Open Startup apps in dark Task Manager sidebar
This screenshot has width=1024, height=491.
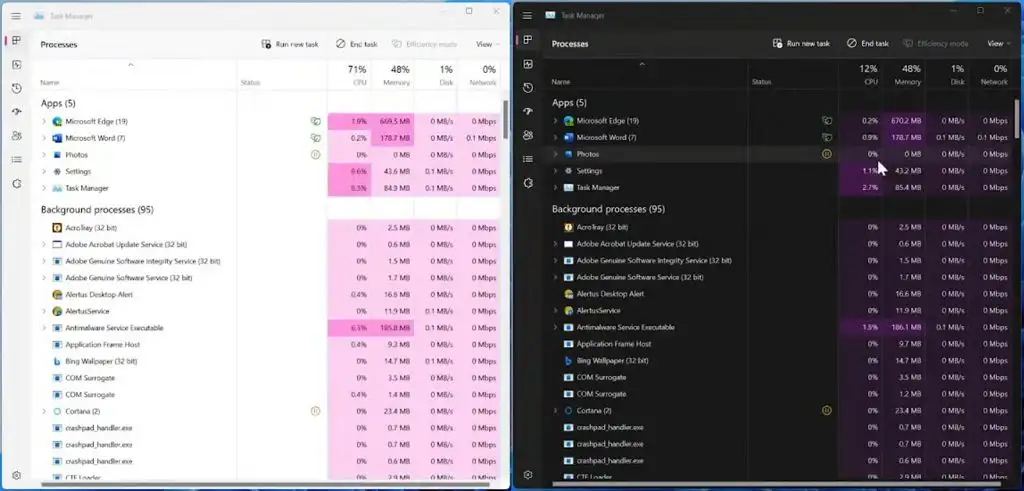(528, 111)
